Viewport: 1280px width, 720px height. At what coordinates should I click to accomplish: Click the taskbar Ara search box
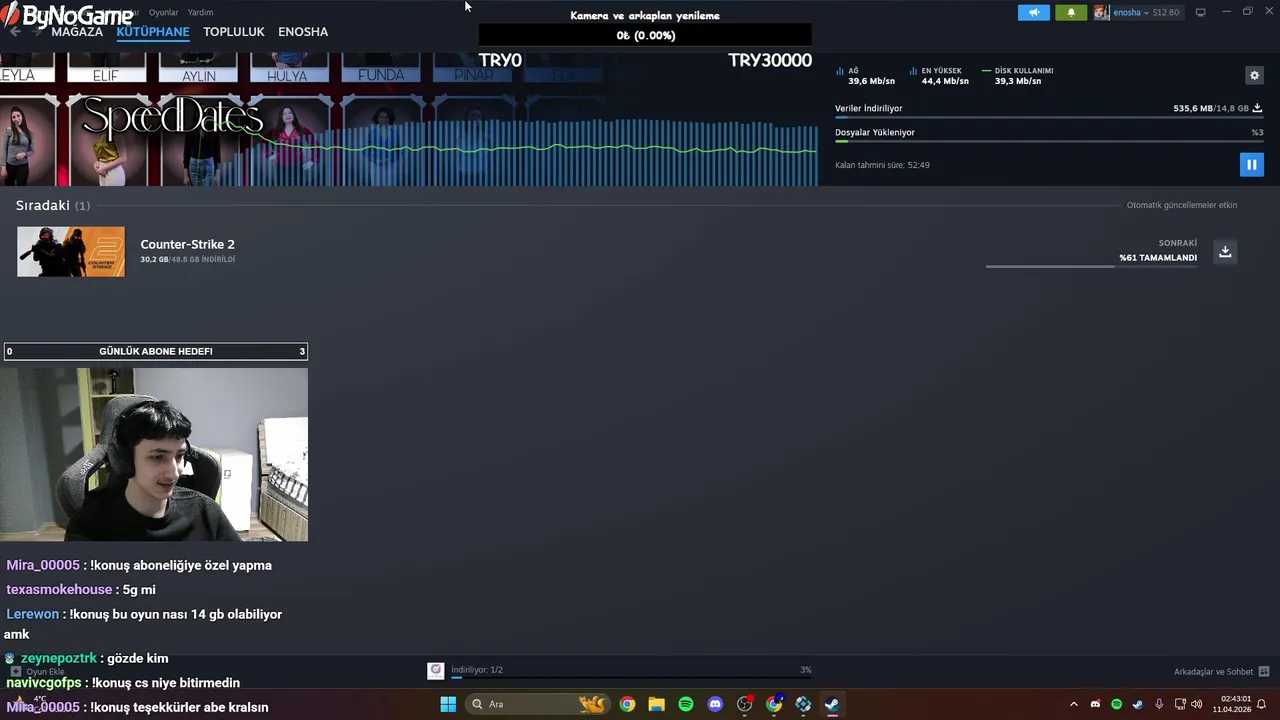tap(537, 704)
